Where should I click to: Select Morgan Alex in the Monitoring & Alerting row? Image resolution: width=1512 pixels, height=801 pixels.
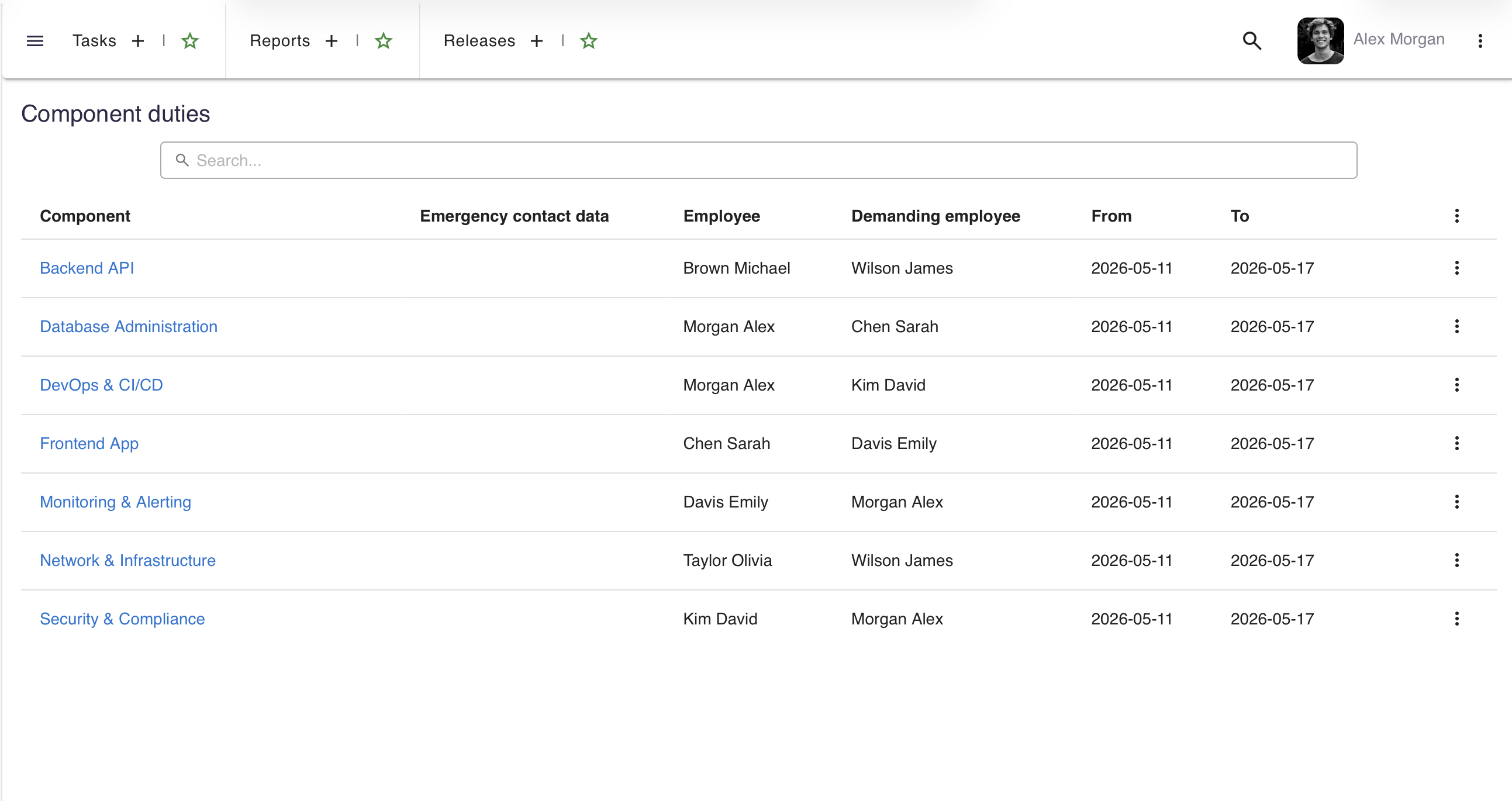click(897, 502)
